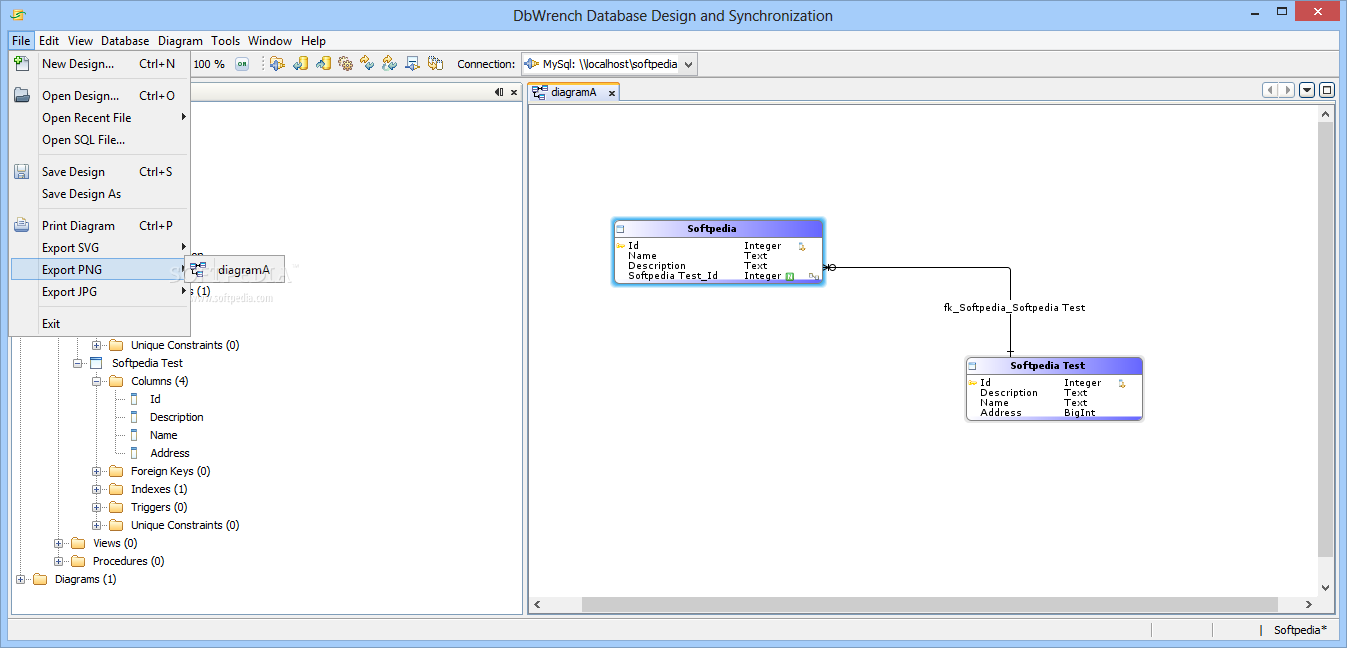Maximize the diagram editor pane
The image size is (1347, 648).
tap(1327, 90)
